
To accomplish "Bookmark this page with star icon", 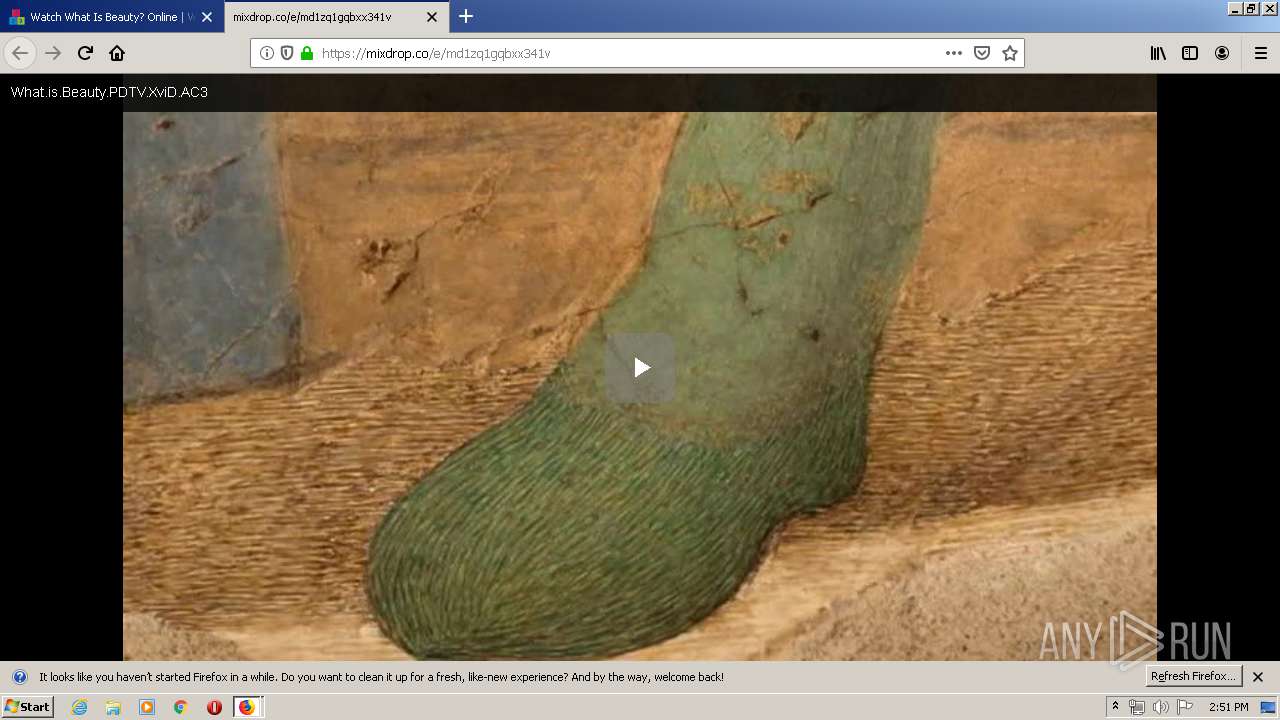I will 1010,53.
